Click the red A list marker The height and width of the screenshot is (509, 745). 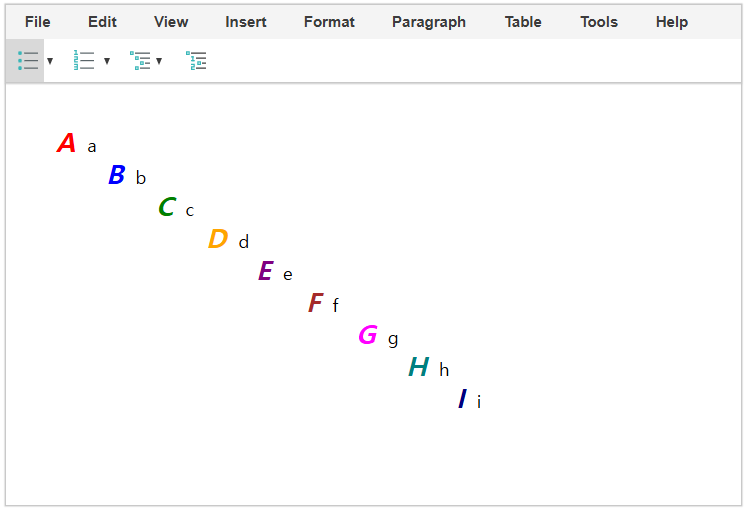coord(66,143)
